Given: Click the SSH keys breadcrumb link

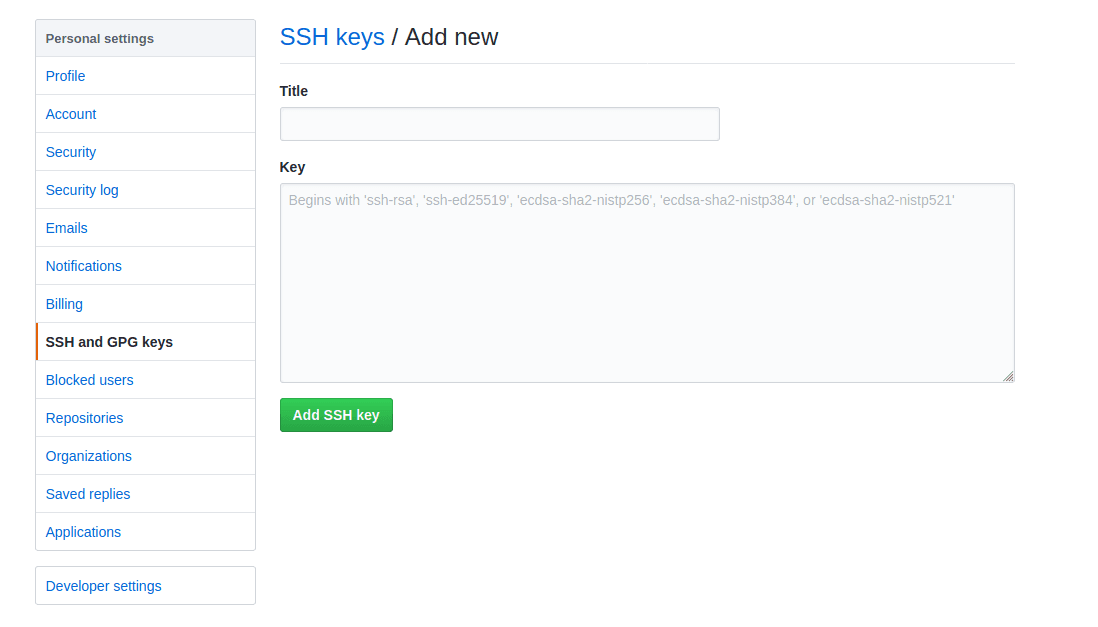Looking at the screenshot, I should click(x=332, y=37).
